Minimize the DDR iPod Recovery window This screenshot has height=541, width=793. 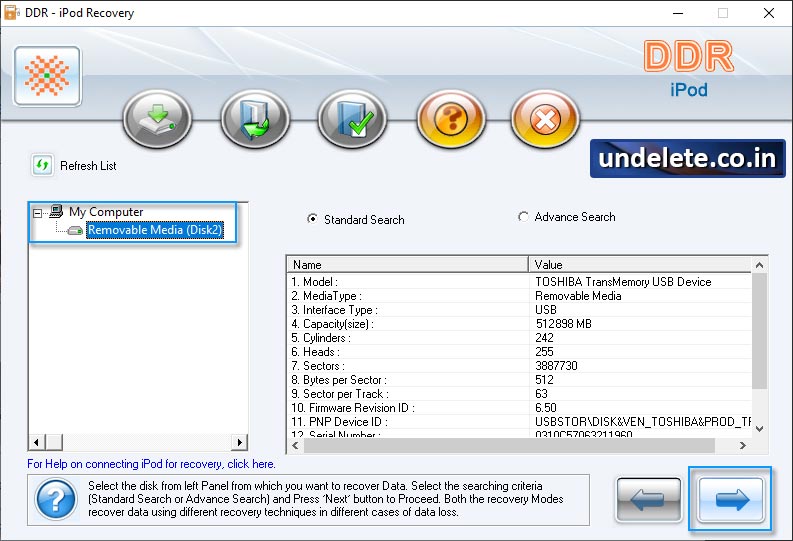(x=678, y=13)
